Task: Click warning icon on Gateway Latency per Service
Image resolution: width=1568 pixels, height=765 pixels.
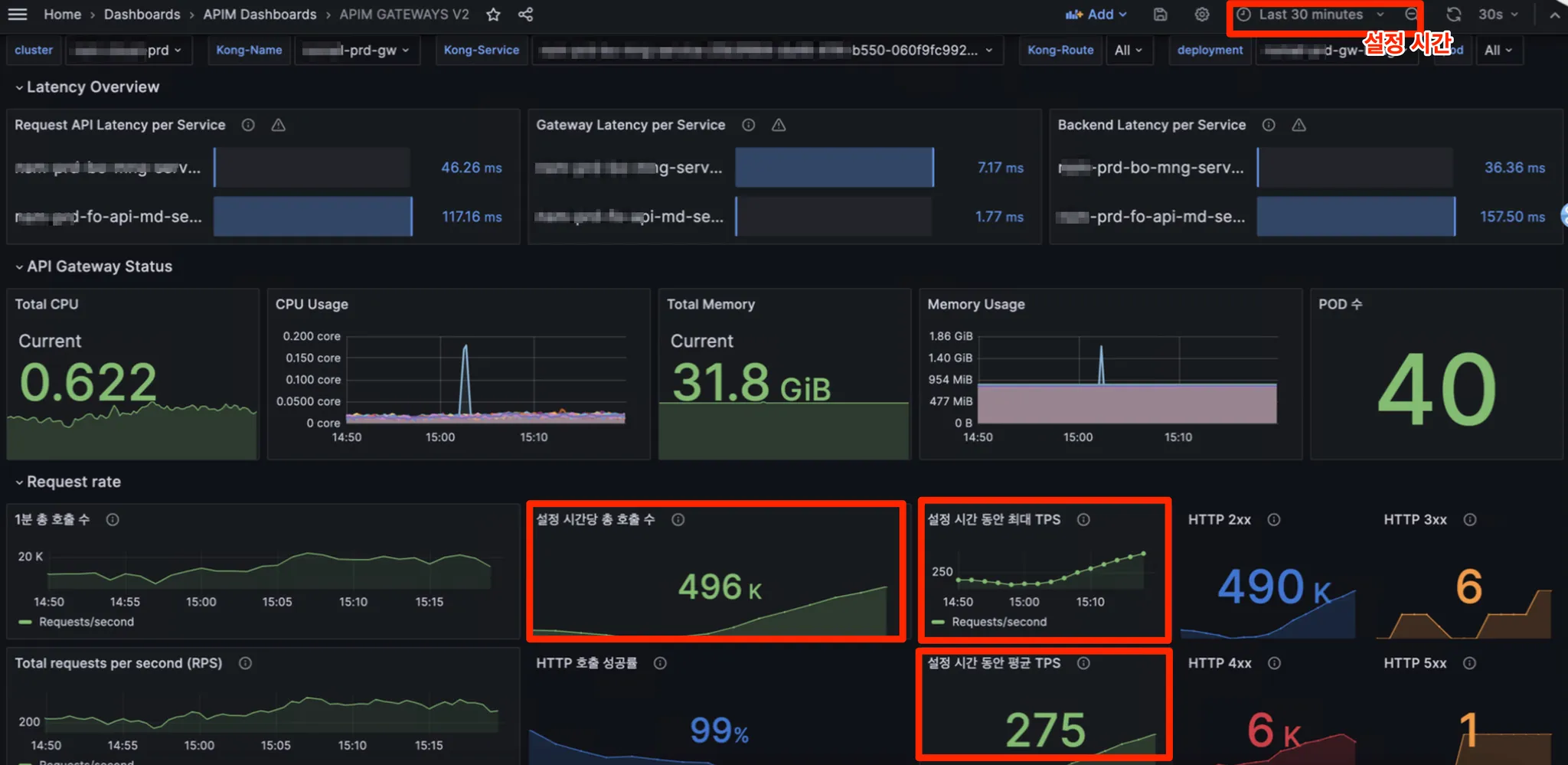Action: 779,125
